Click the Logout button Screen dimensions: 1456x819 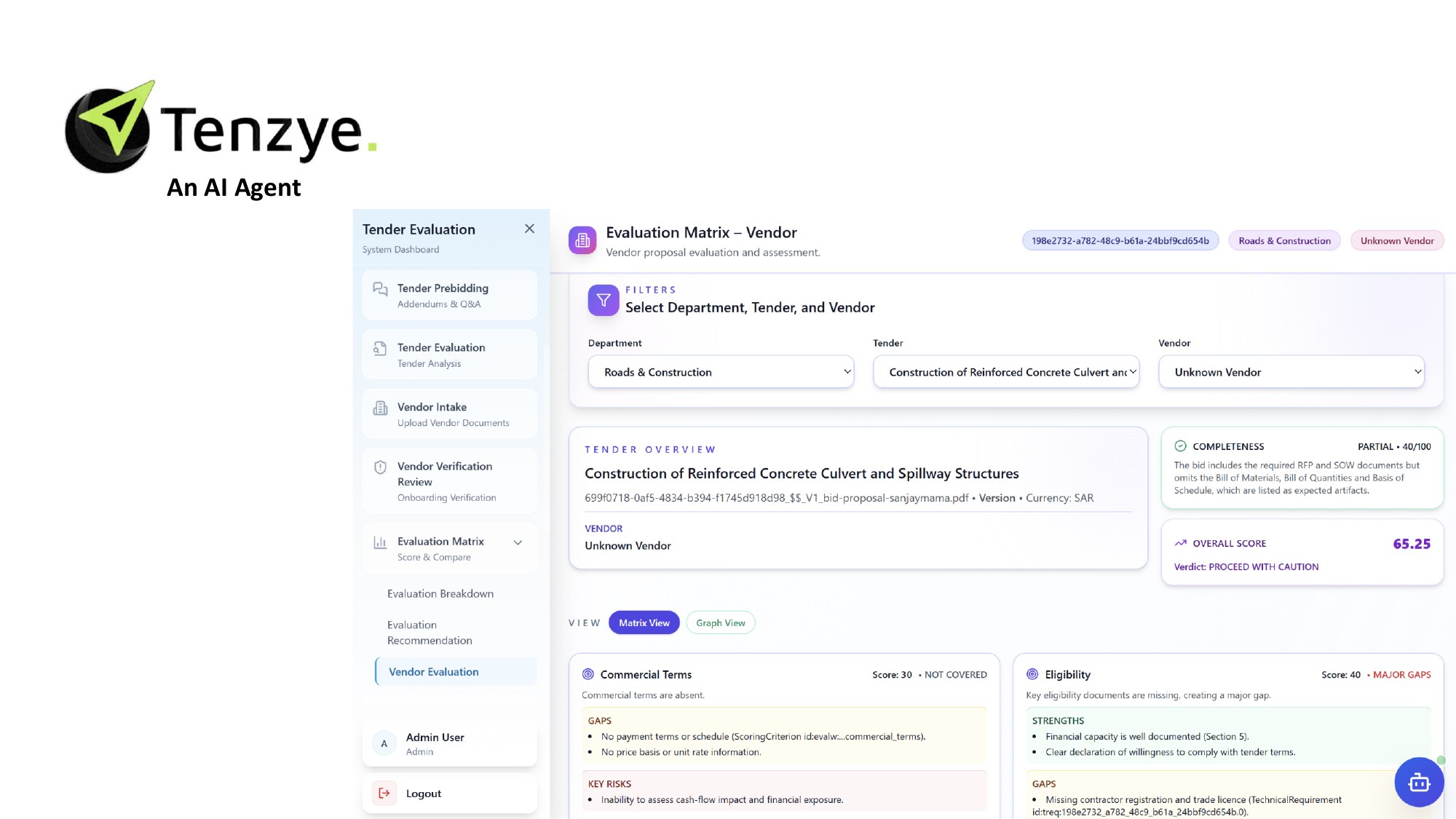pos(450,793)
